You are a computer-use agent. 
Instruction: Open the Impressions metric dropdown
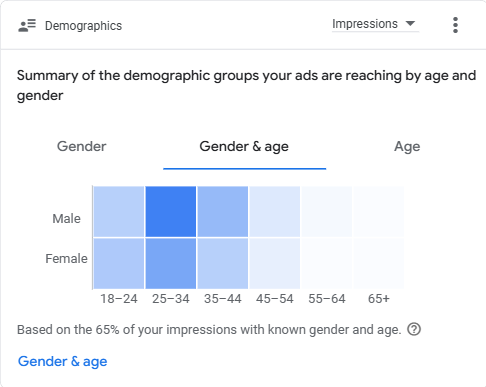[x=375, y=24]
